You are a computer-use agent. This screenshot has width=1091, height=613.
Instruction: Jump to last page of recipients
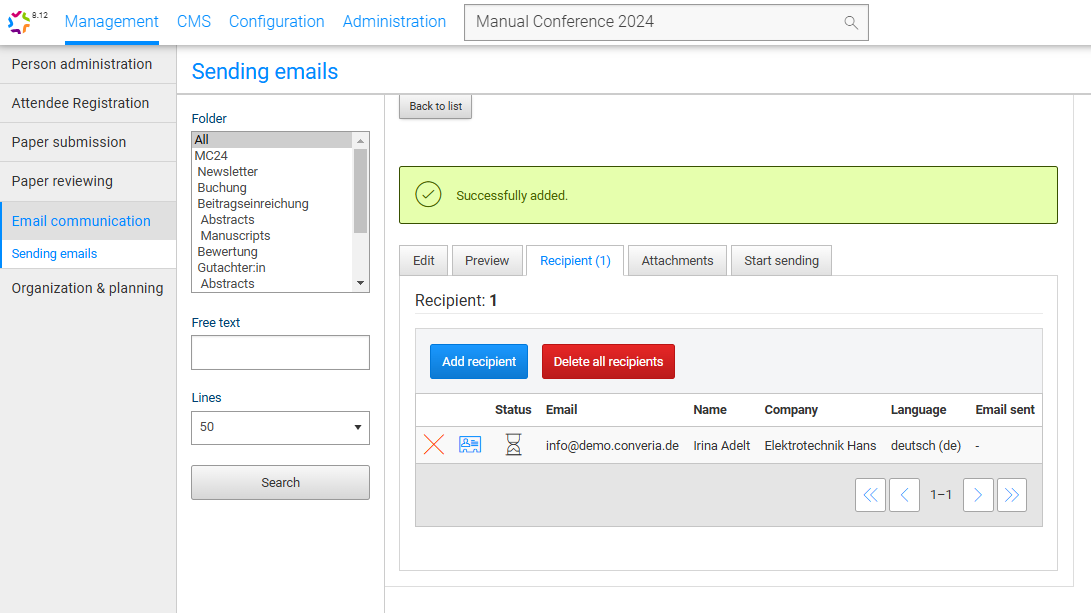(x=1012, y=495)
